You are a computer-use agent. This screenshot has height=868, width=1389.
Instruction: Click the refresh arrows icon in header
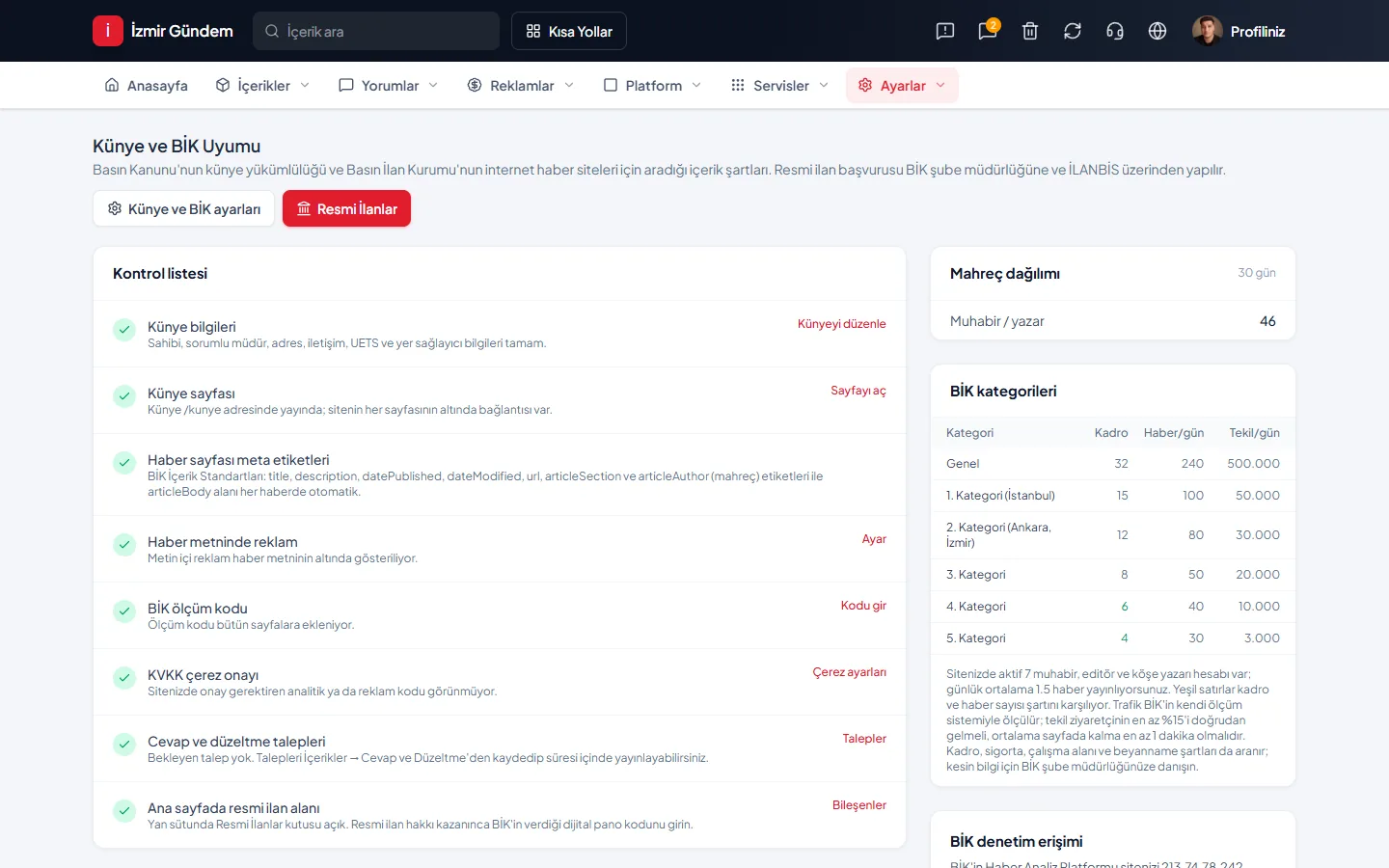coord(1073,31)
